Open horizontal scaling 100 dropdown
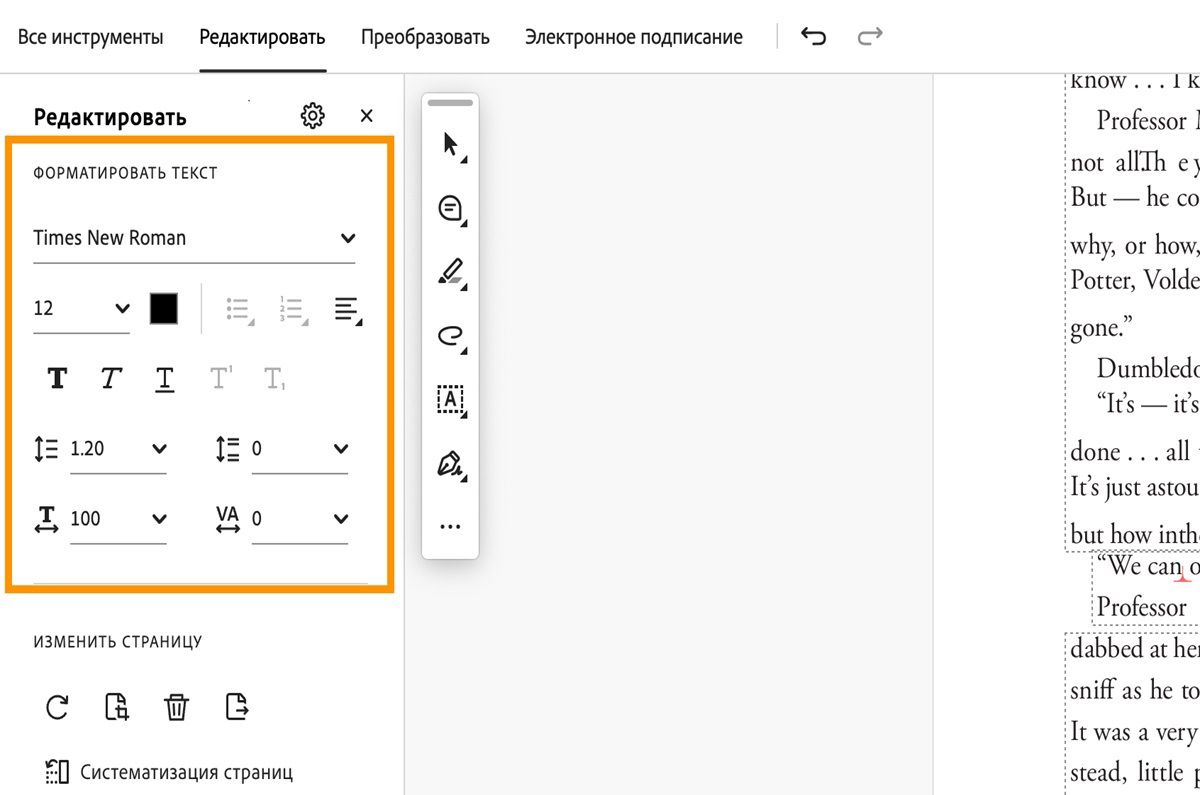This screenshot has height=795, width=1200. point(159,518)
